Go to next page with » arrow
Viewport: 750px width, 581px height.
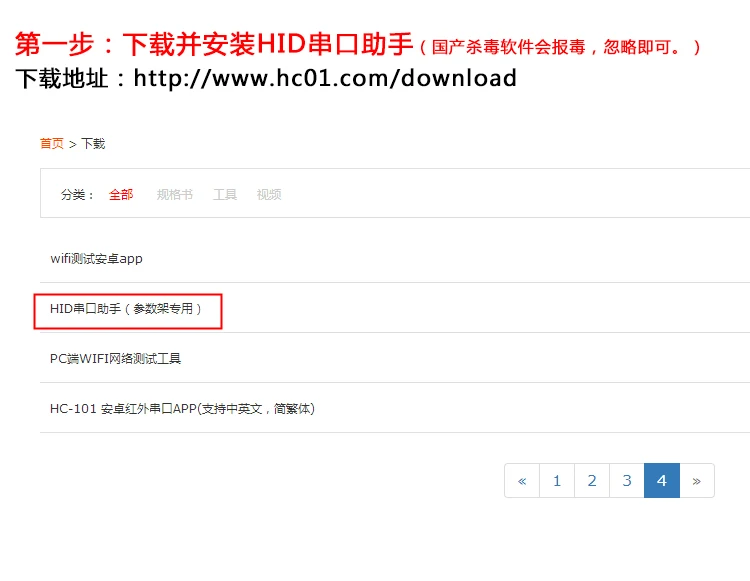(697, 481)
